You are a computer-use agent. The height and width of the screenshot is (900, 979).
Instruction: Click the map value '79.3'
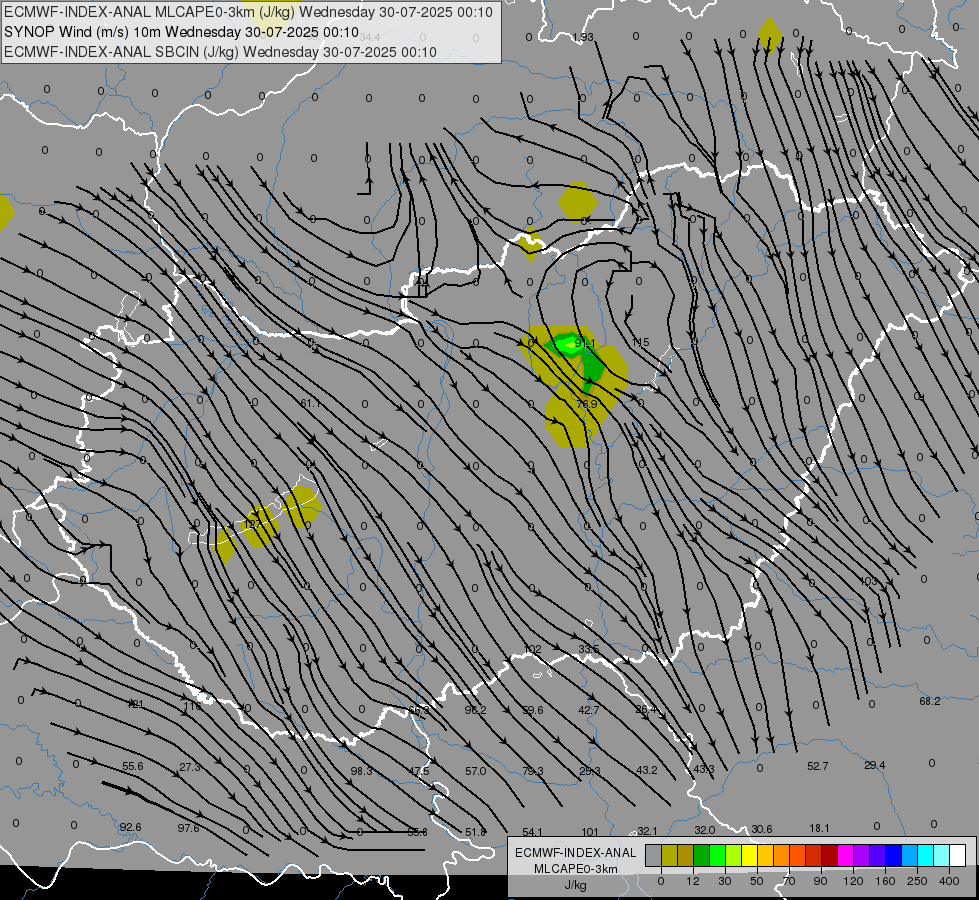pyautogui.click(x=533, y=771)
